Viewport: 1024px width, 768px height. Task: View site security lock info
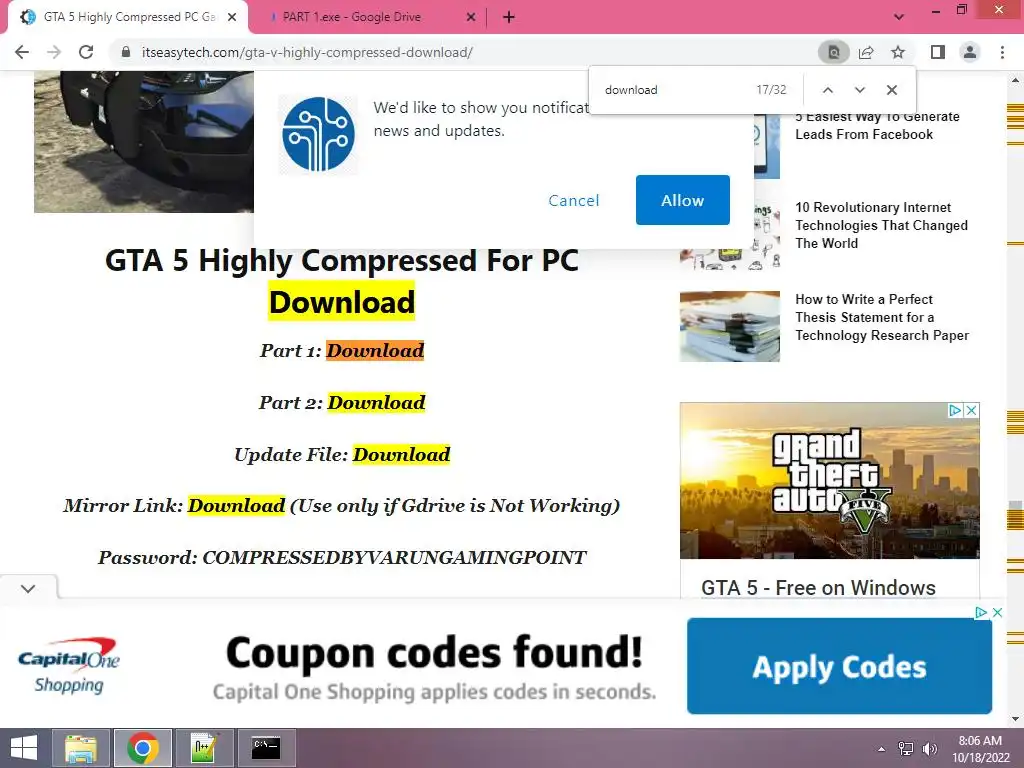(x=126, y=52)
